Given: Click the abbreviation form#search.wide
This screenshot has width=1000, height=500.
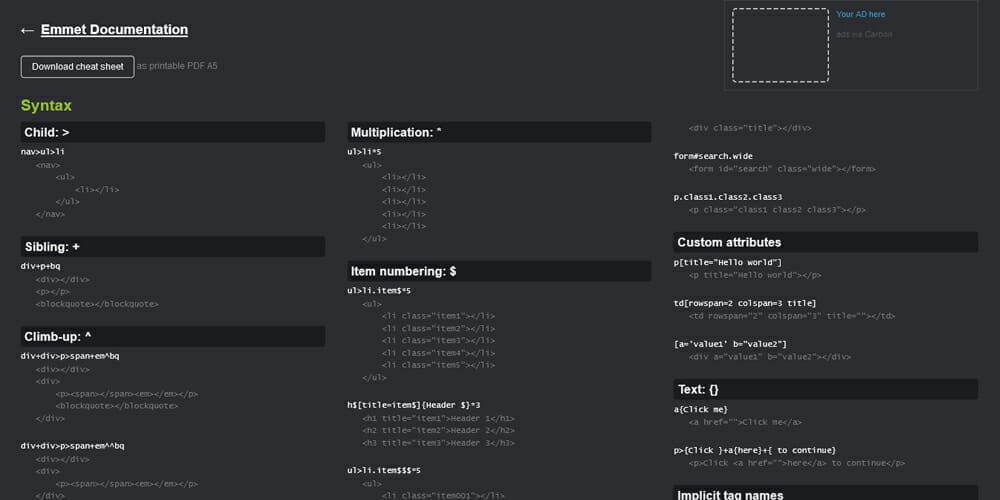Looking at the screenshot, I should coord(713,156).
